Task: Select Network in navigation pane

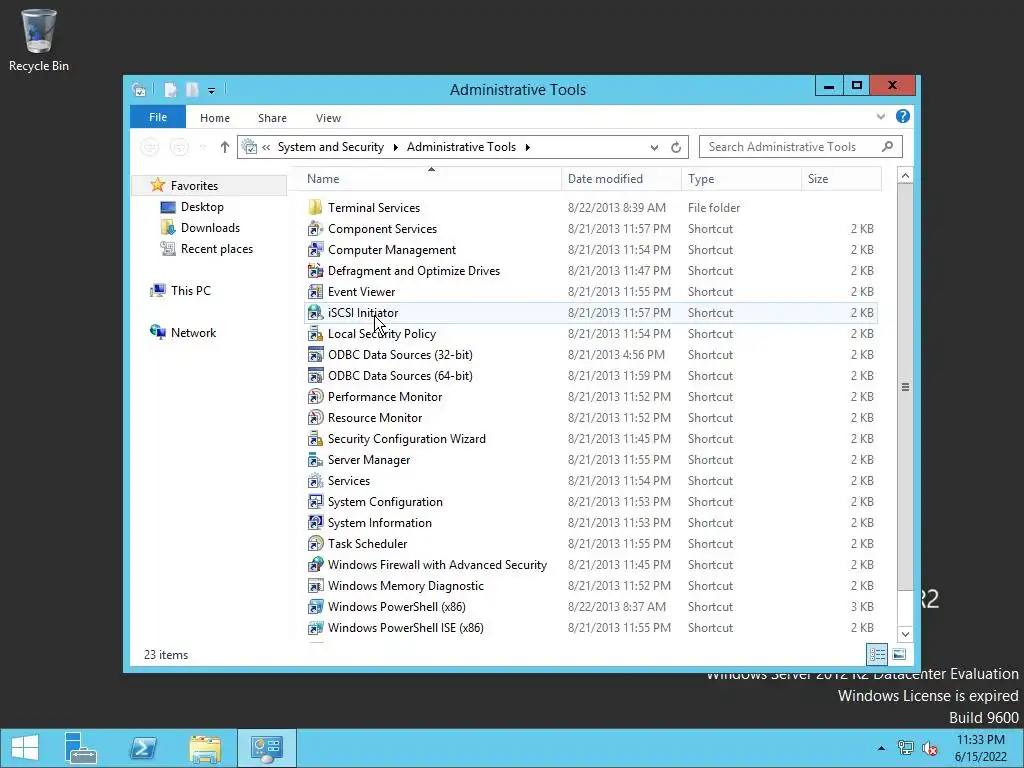Action: click(193, 332)
